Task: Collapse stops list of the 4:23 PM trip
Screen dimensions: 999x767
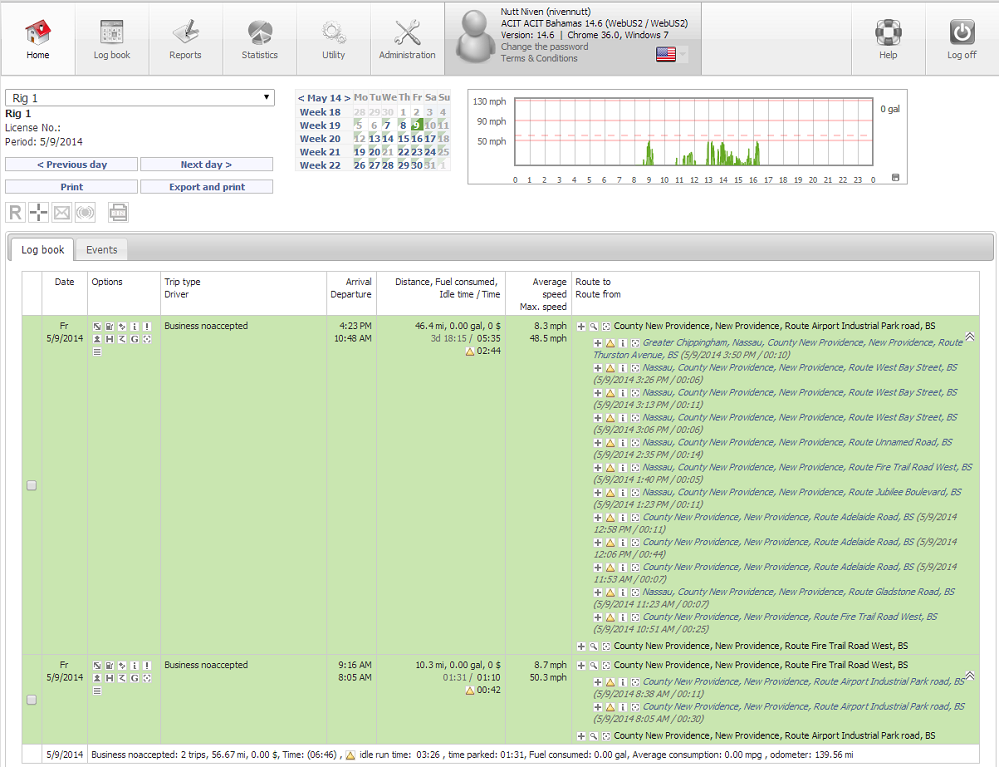Action: [970, 336]
